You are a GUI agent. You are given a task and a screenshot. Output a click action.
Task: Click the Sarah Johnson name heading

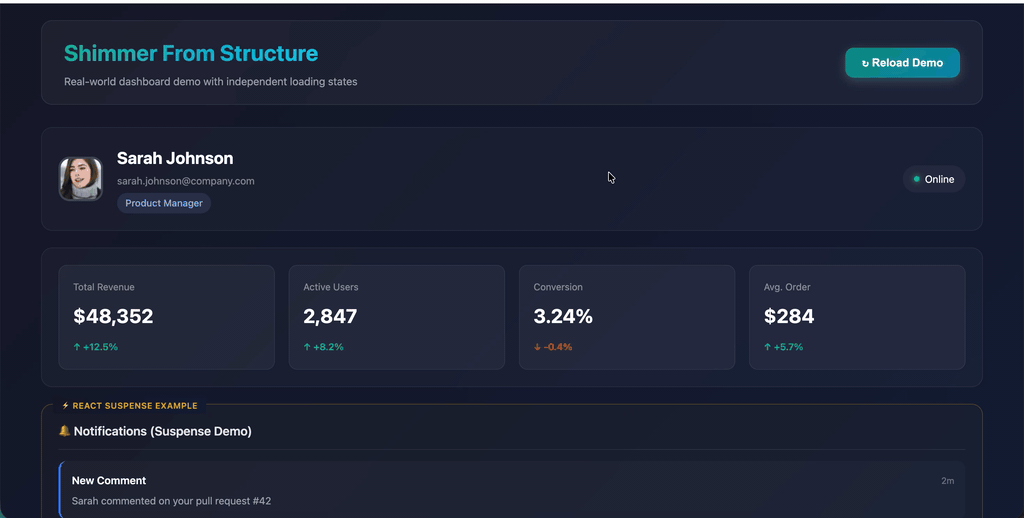point(175,158)
